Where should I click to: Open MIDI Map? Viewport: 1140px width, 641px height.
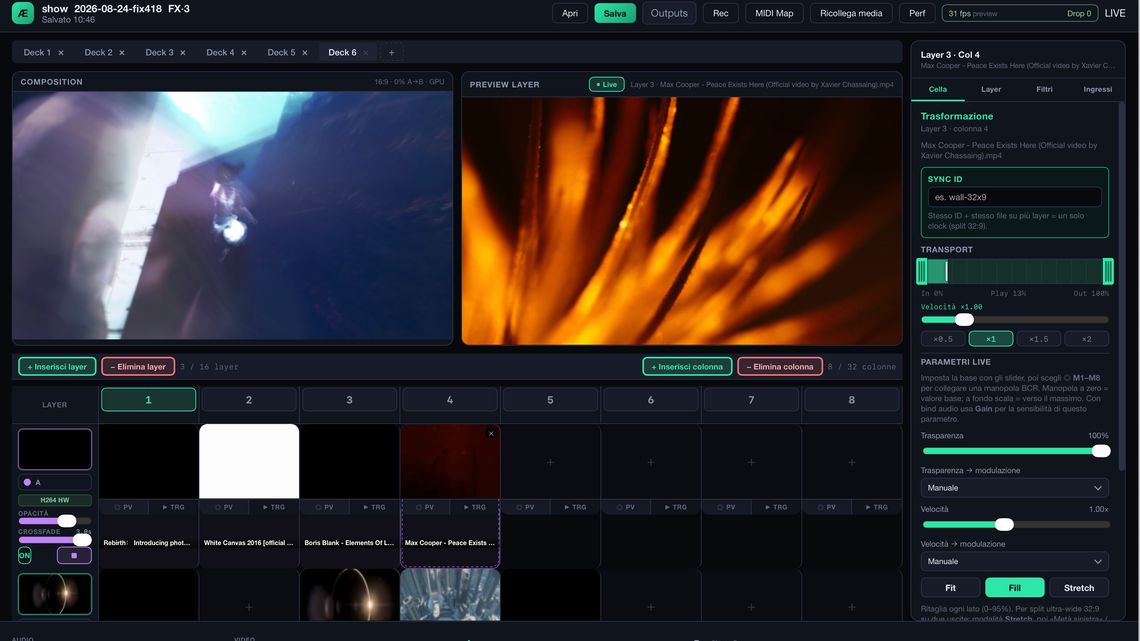774,13
